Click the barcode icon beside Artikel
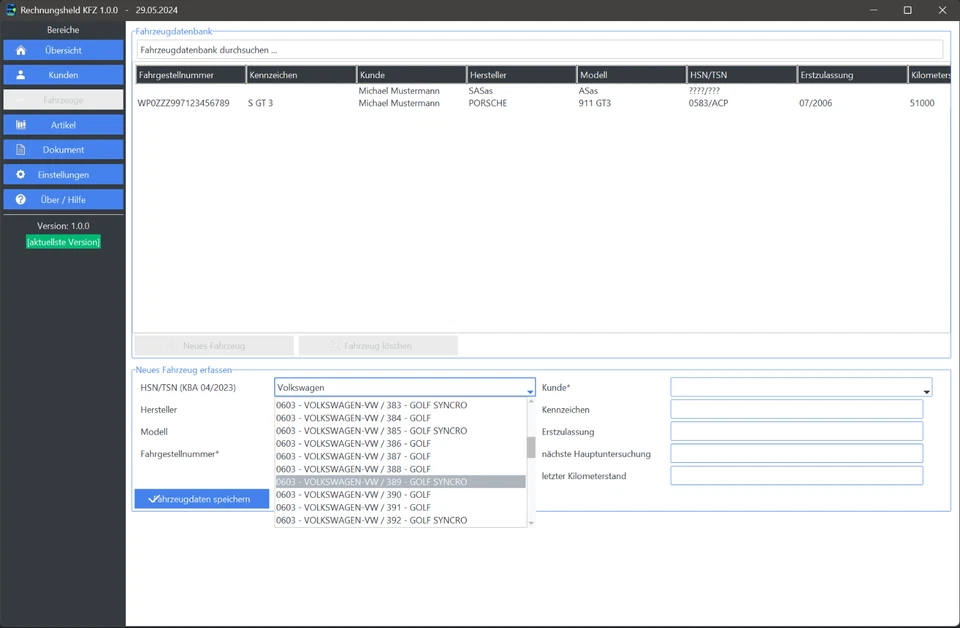Image resolution: width=960 pixels, height=628 pixels. pos(21,125)
